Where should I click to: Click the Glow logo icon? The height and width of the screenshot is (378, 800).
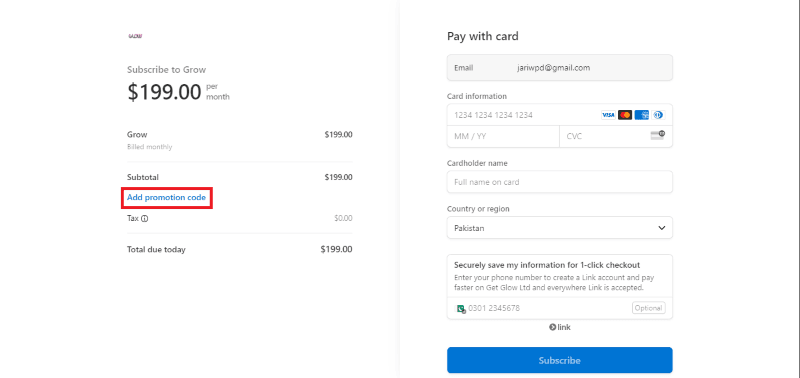click(x=135, y=36)
